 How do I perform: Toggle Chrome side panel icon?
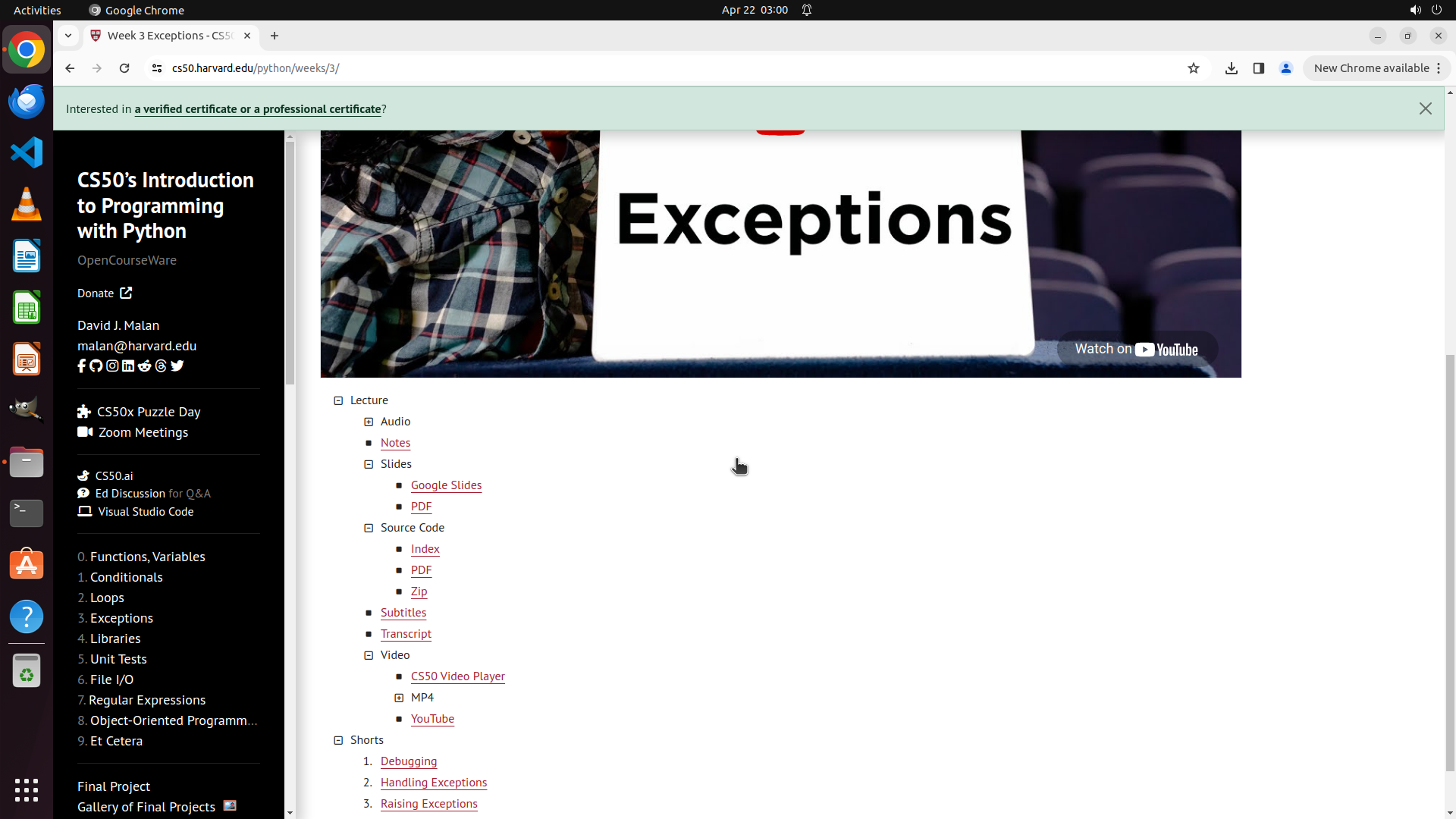pyautogui.click(x=1259, y=68)
